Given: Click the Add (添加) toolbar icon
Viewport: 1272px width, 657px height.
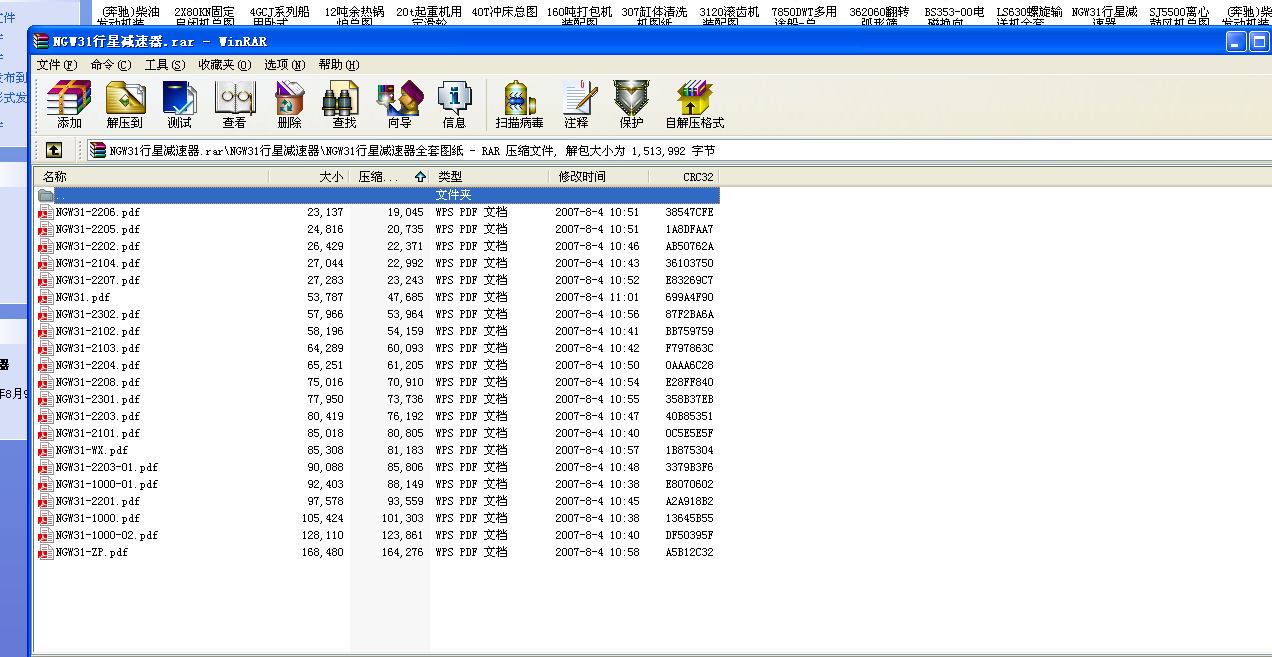Looking at the screenshot, I should pos(69,105).
